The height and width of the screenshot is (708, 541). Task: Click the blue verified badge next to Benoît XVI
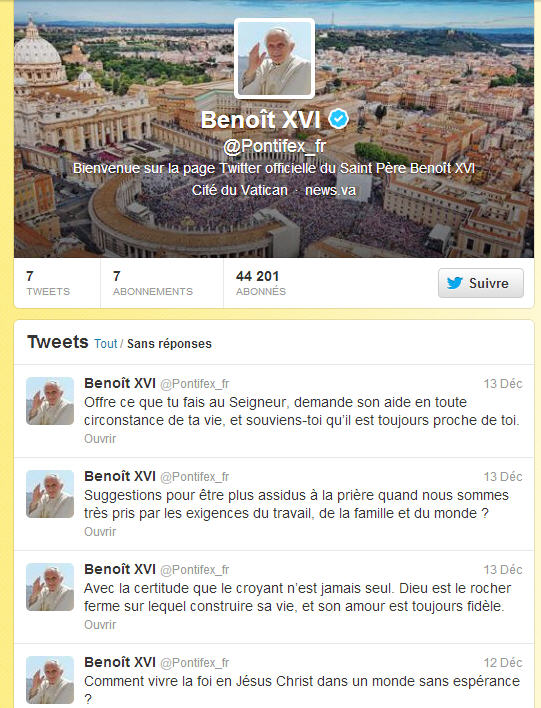click(338, 119)
